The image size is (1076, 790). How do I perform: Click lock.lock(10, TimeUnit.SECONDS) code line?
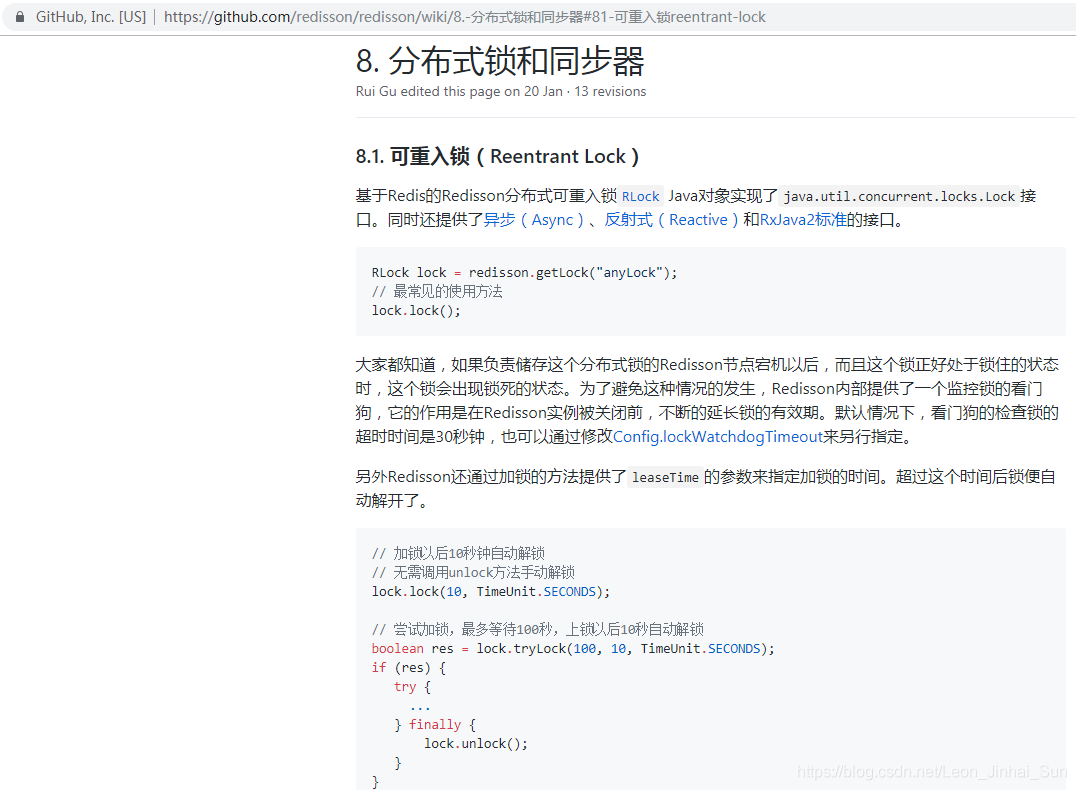tap(491, 592)
